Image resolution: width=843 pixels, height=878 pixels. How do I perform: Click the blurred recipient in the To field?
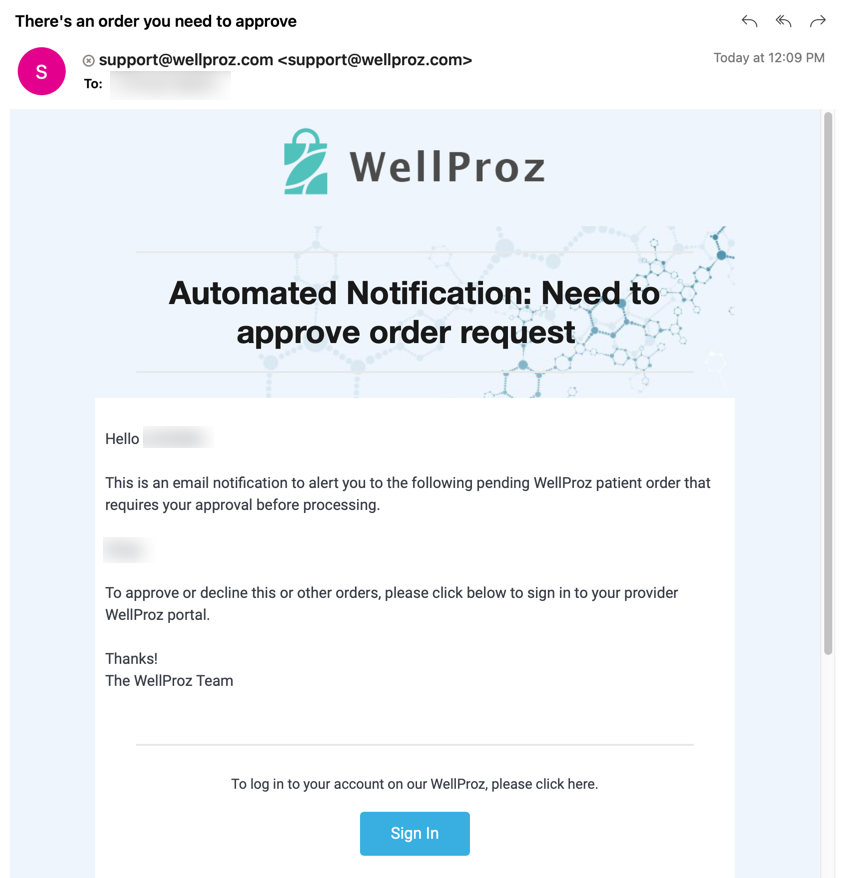(x=170, y=85)
